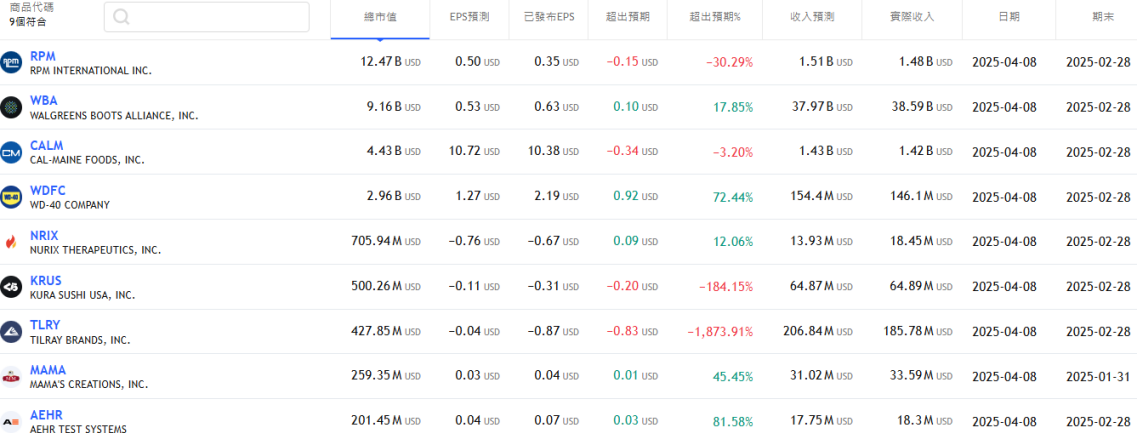1137x433 pixels.
Task: Click the WALGREENS BOOTS ALLIANCE, INC. name
Action: point(114,115)
